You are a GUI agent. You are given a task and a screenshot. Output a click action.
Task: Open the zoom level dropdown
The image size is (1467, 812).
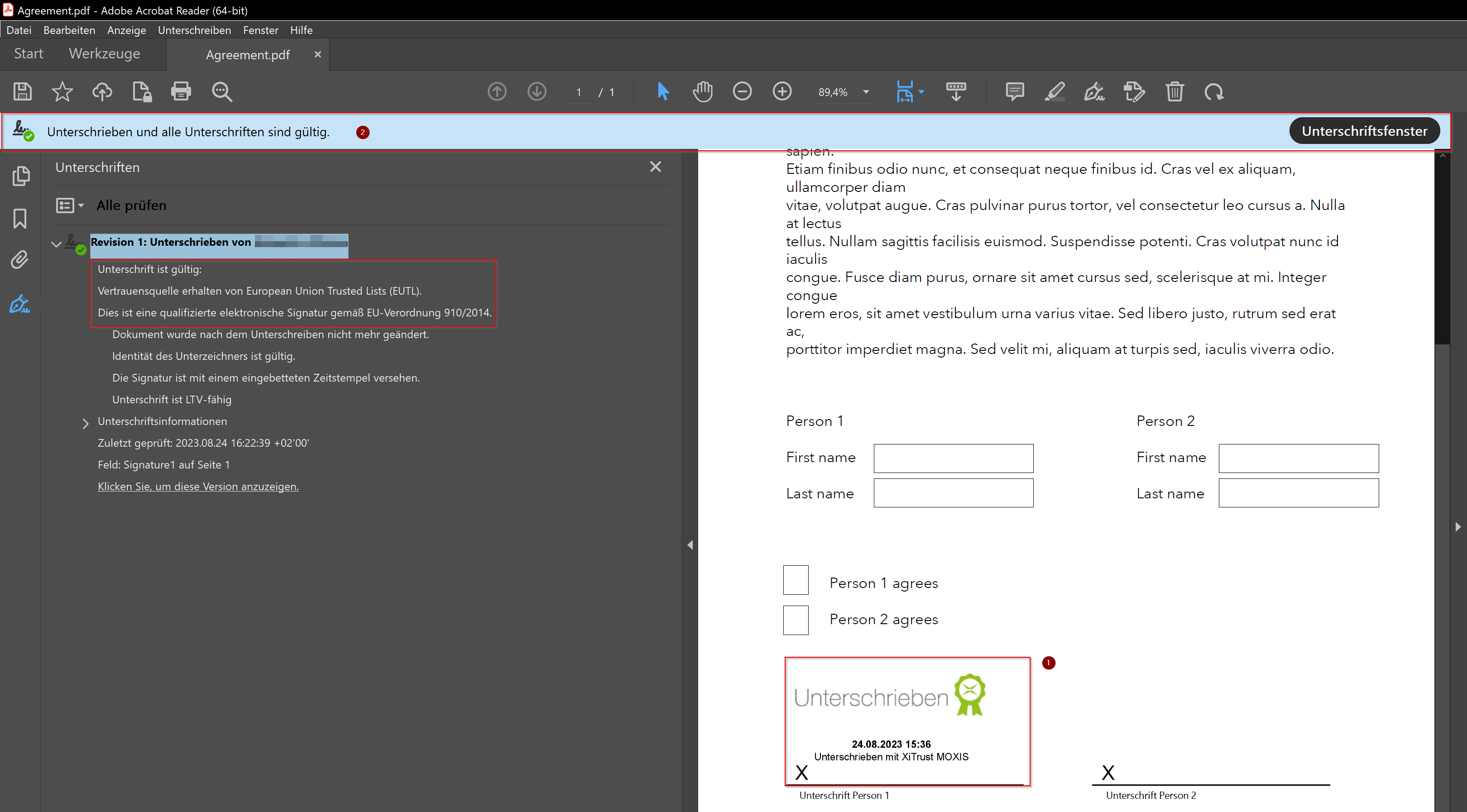[865, 92]
